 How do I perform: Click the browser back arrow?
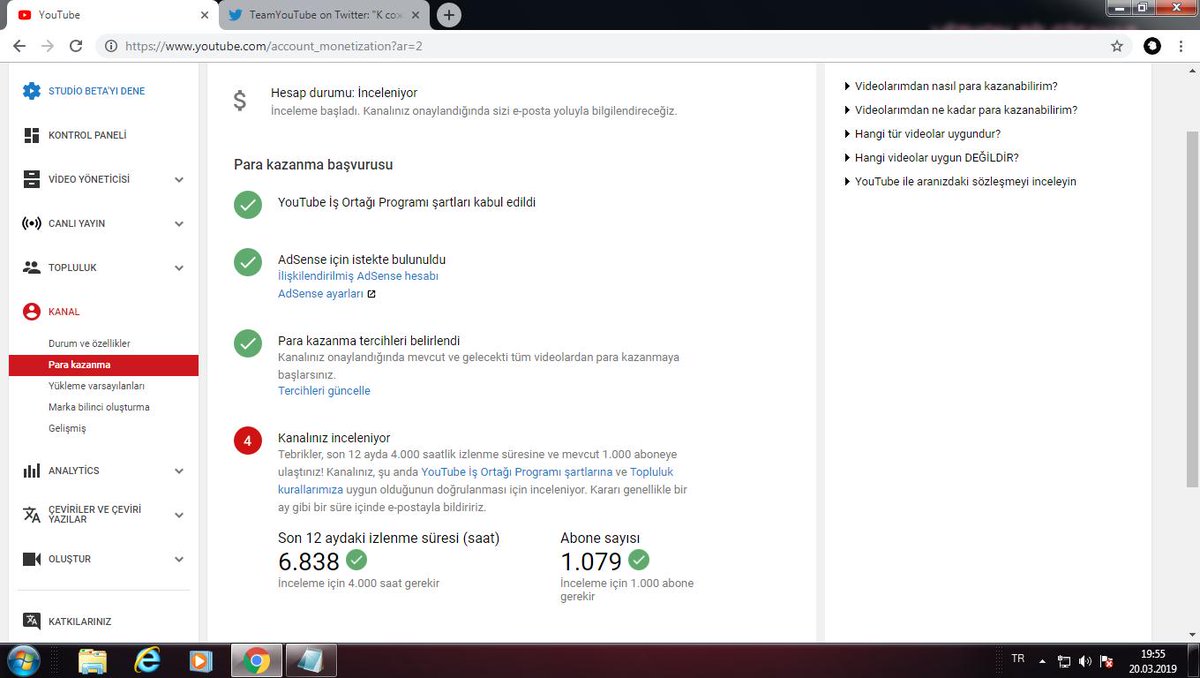click(x=18, y=46)
